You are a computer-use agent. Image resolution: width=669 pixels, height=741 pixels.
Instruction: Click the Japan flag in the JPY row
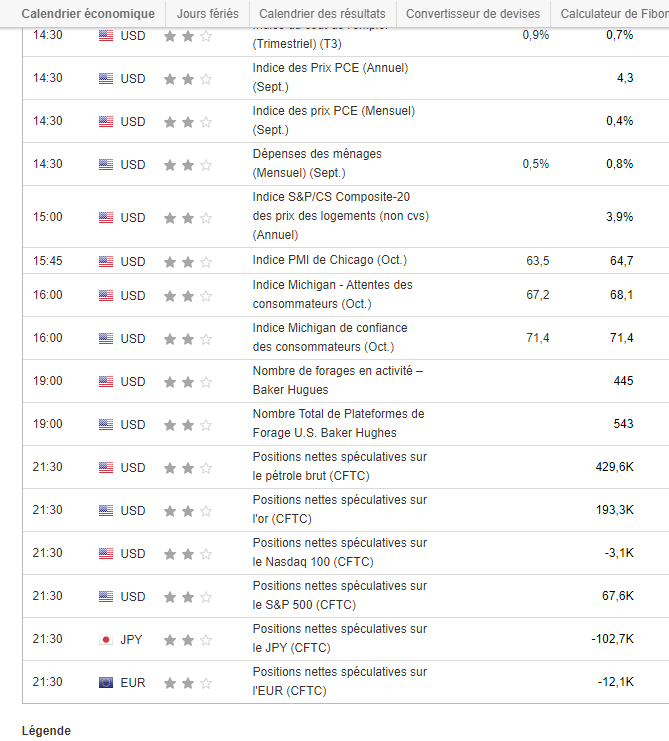point(106,639)
